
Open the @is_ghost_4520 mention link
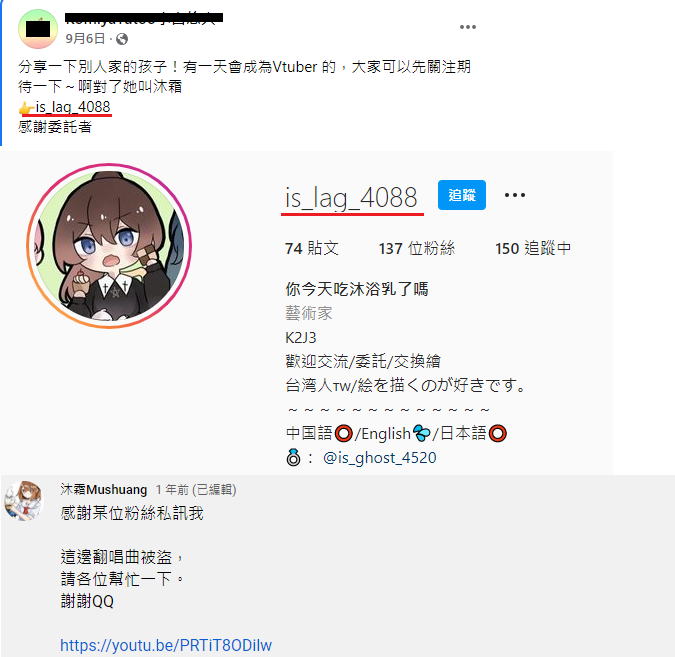tap(379, 458)
